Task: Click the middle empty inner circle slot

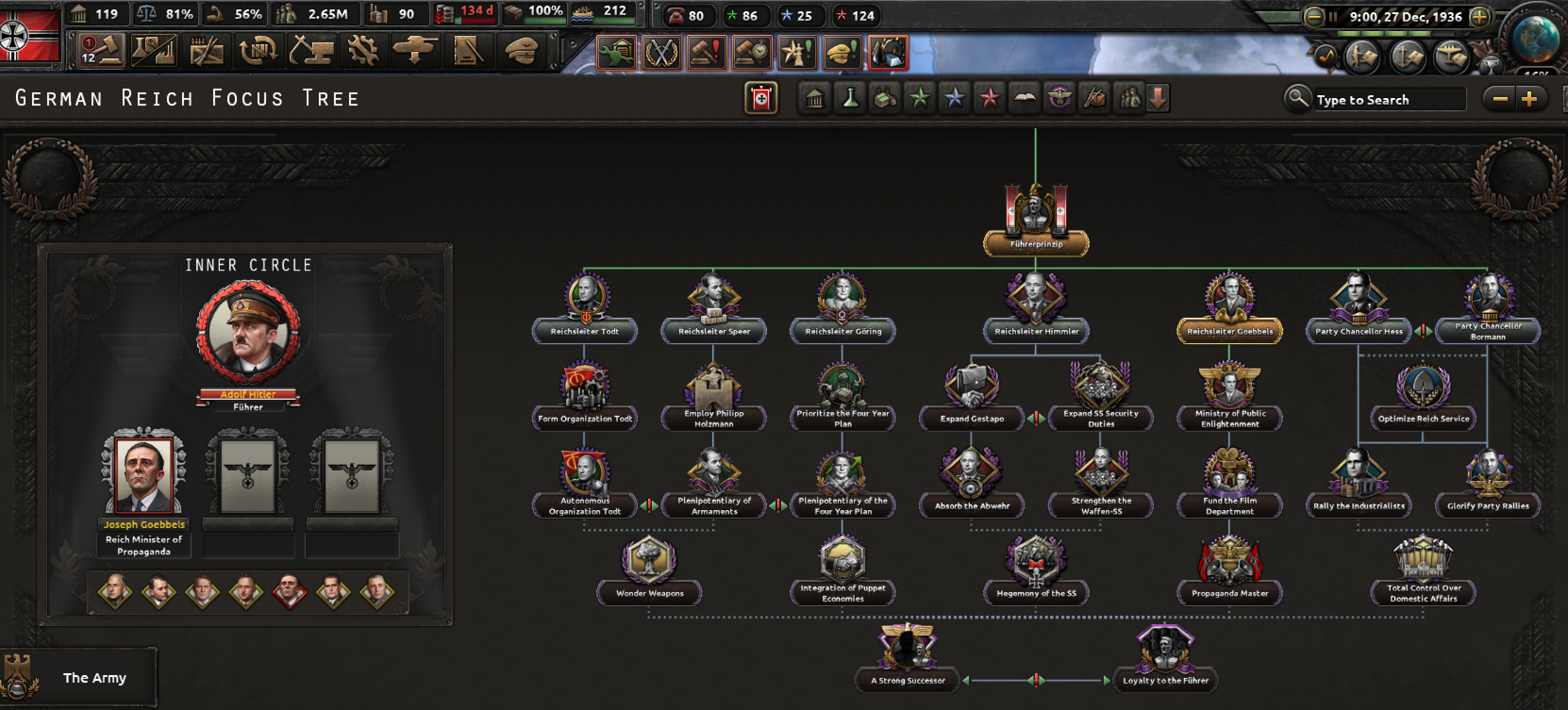Action: click(x=248, y=476)
